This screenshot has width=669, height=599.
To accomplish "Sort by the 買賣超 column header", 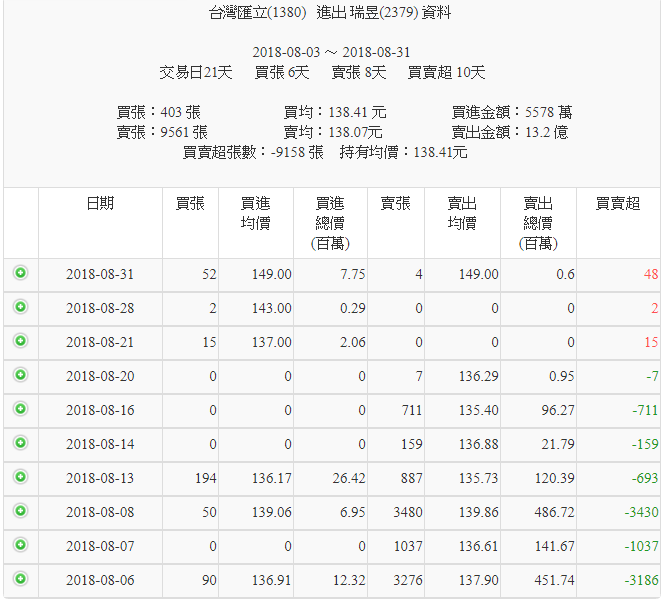I will pyautogui.click(x=617, y=203).
